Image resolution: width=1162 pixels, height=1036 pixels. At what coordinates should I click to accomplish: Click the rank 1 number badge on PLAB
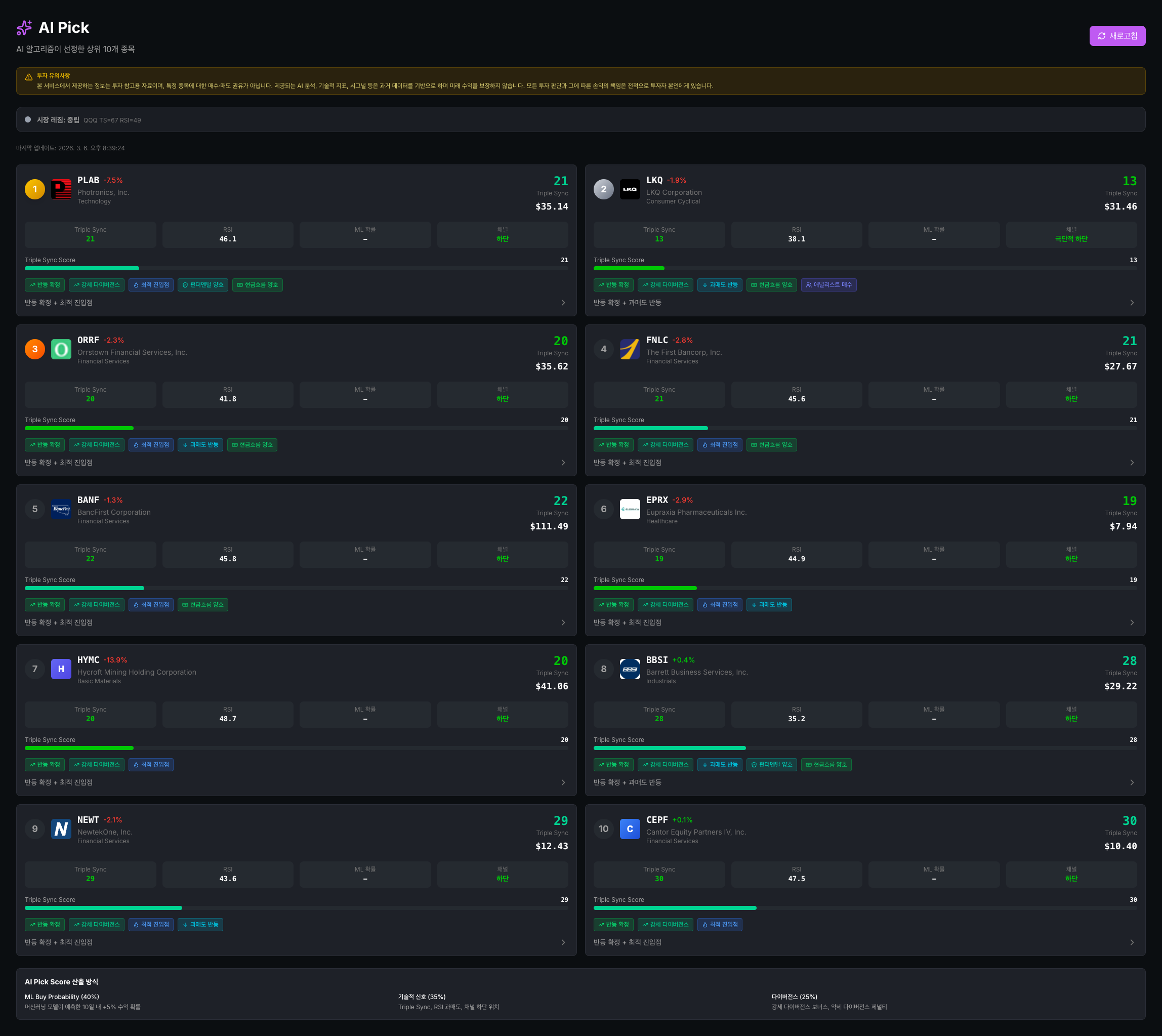(x=35, y=189)
